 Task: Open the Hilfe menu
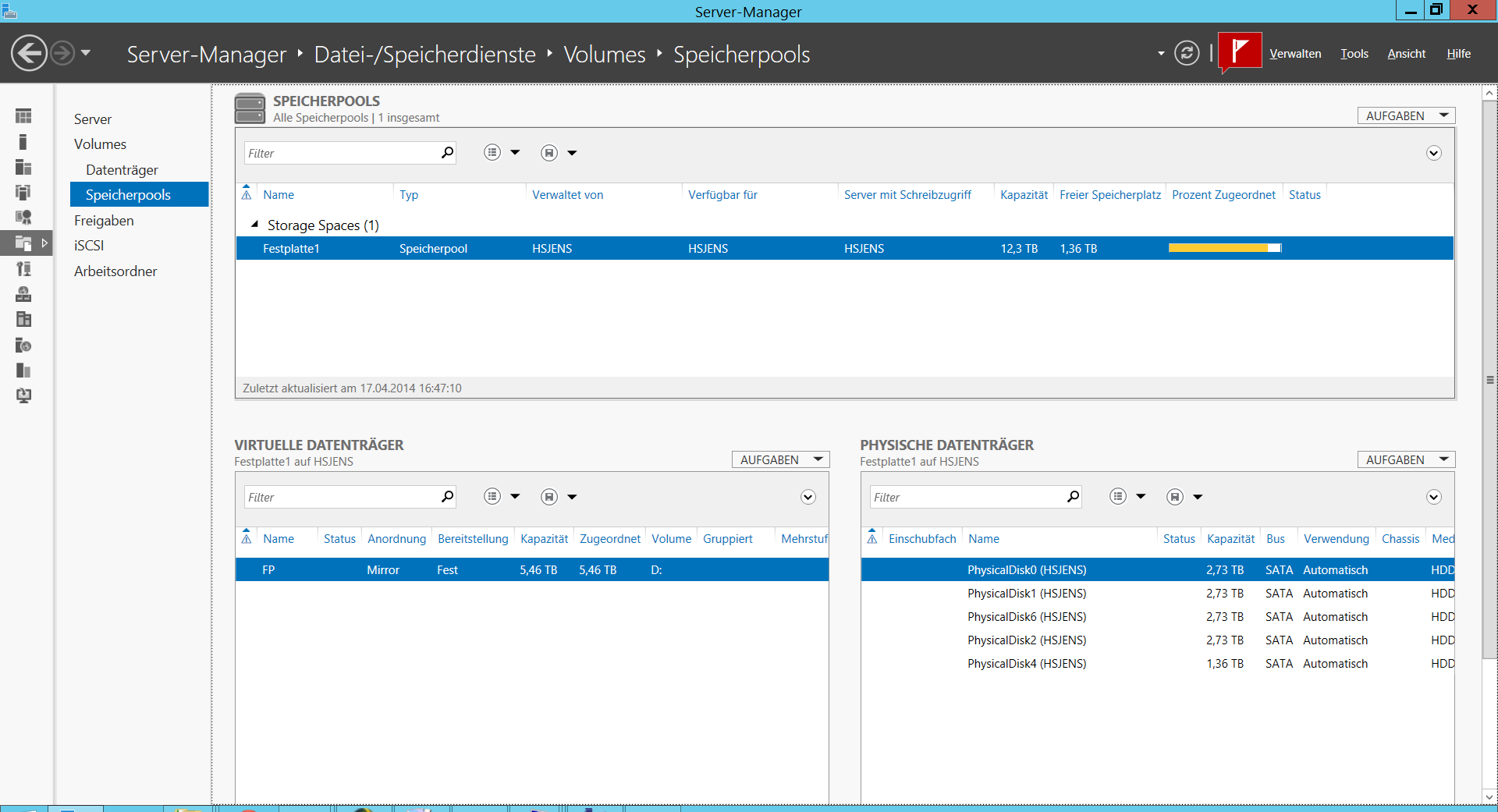tap(1458, 54)
